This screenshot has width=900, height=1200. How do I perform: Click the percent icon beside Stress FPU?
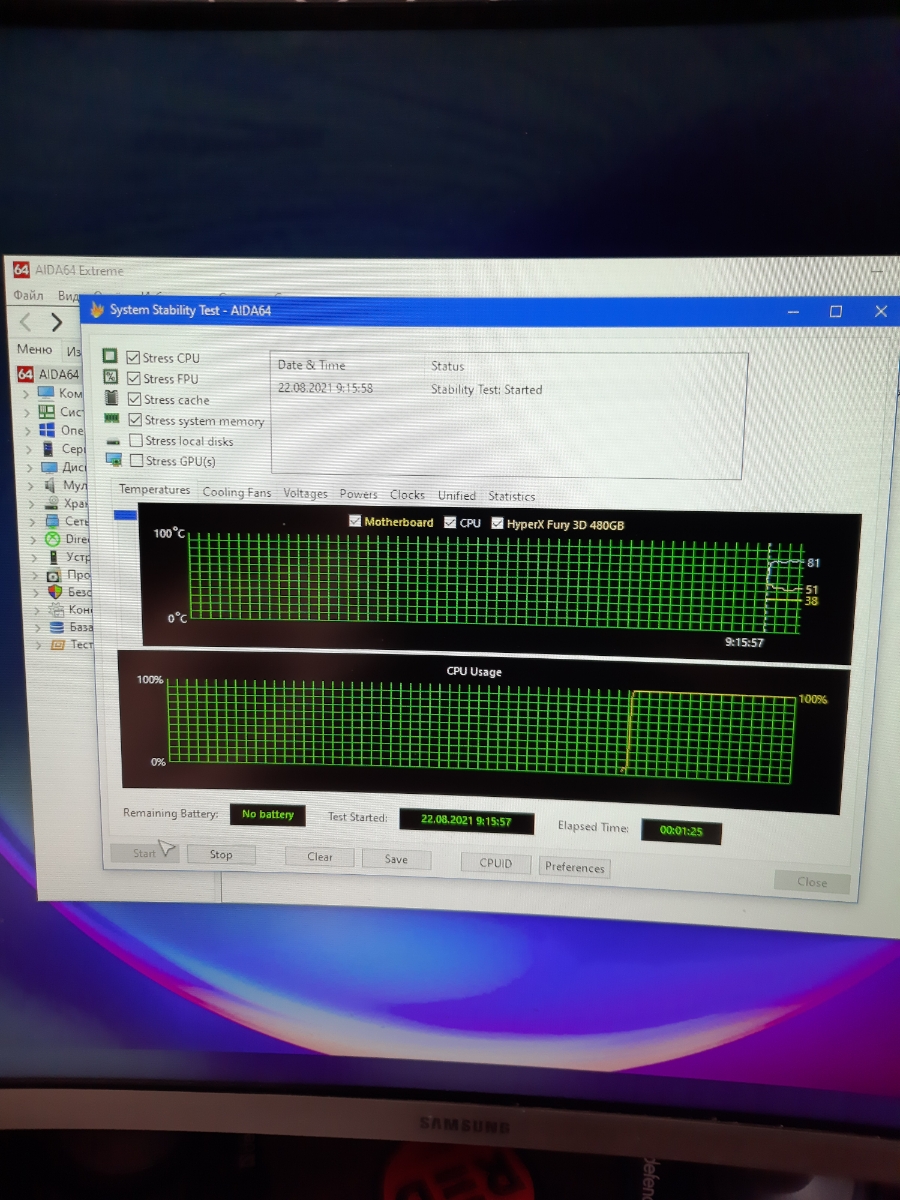111,377
